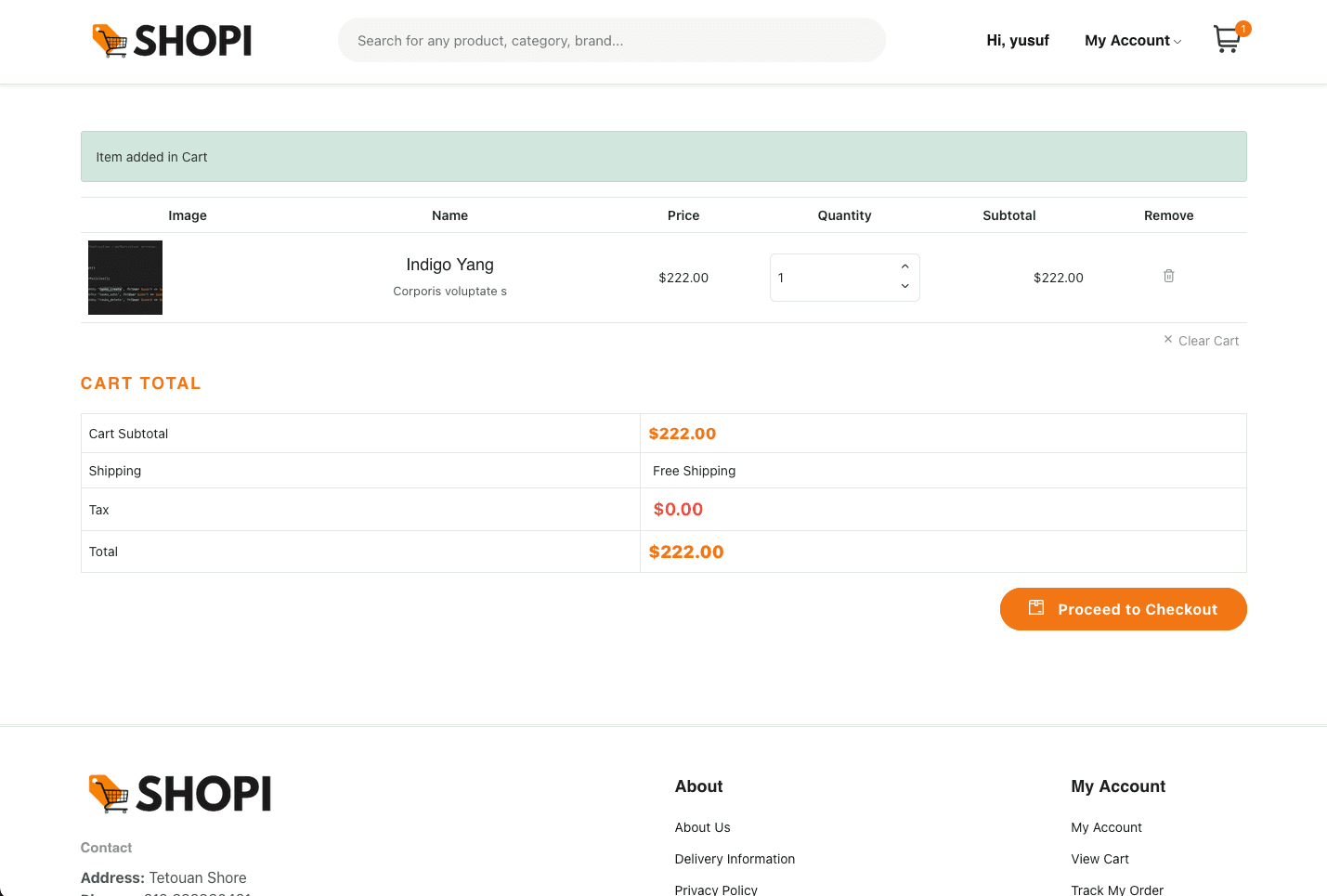Open View Cart footer link
Image resolution: width=1327 pixels, height=896 pixels.
click(x=1099, y=859)
